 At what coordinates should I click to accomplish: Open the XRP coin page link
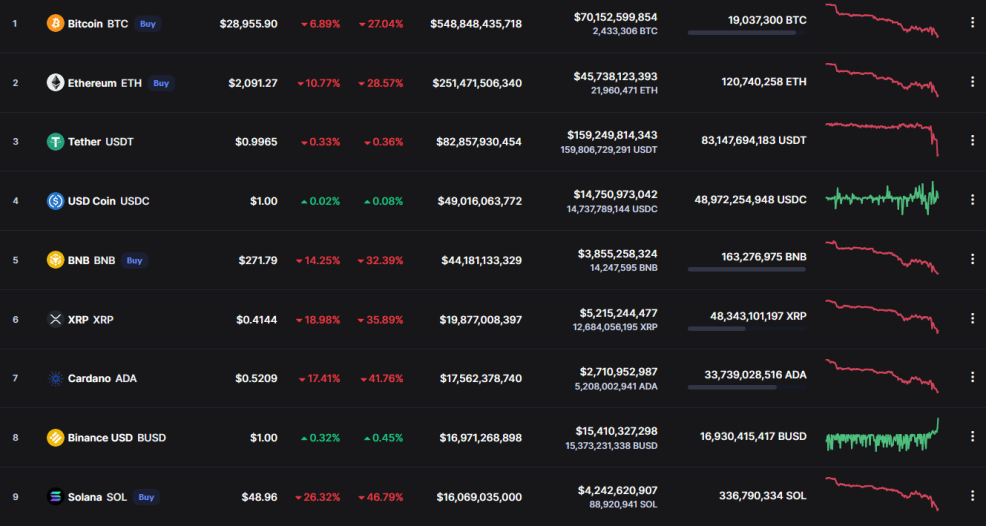(x=91, y=319)
